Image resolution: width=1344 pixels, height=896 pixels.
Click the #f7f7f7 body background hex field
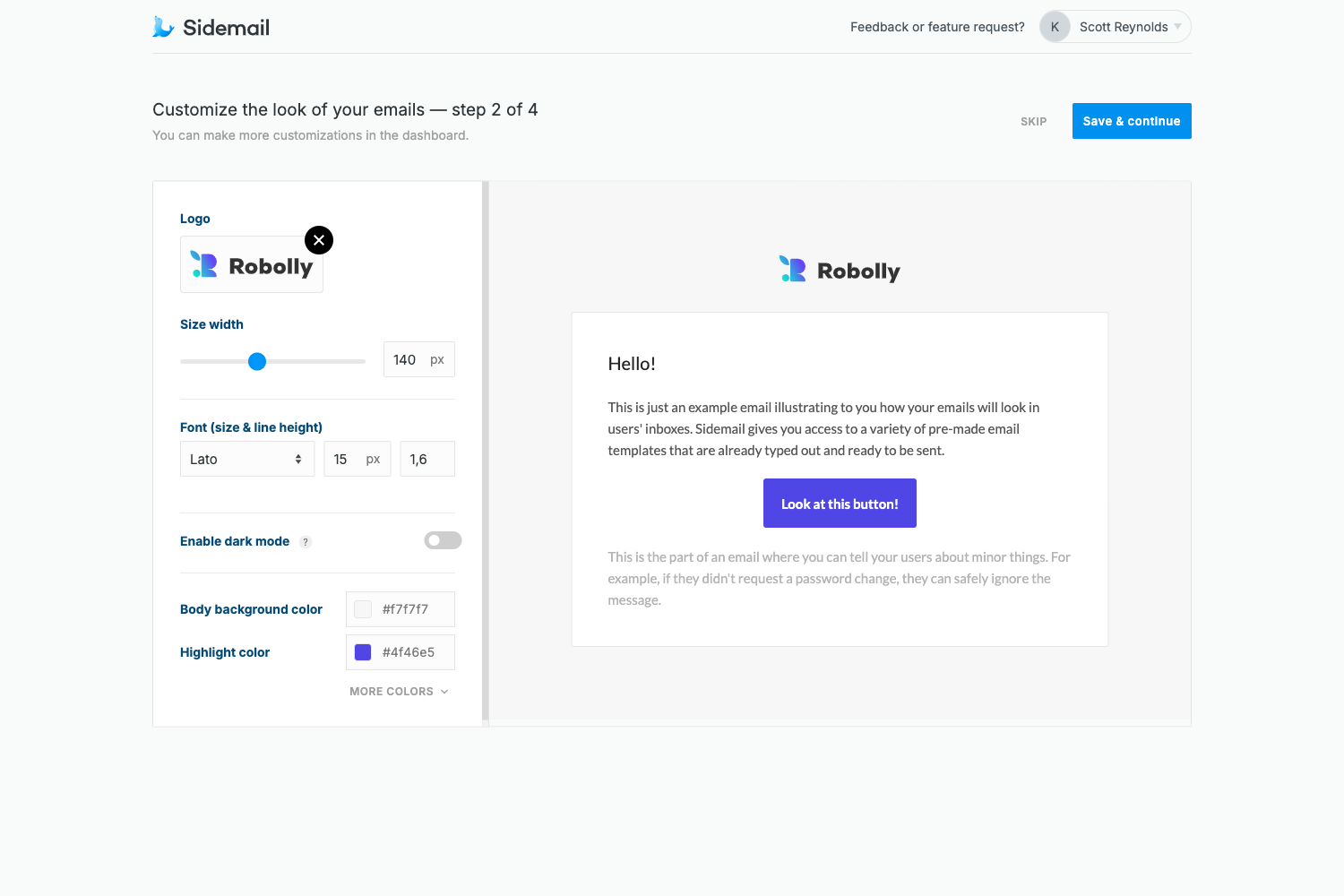[401, 609]
